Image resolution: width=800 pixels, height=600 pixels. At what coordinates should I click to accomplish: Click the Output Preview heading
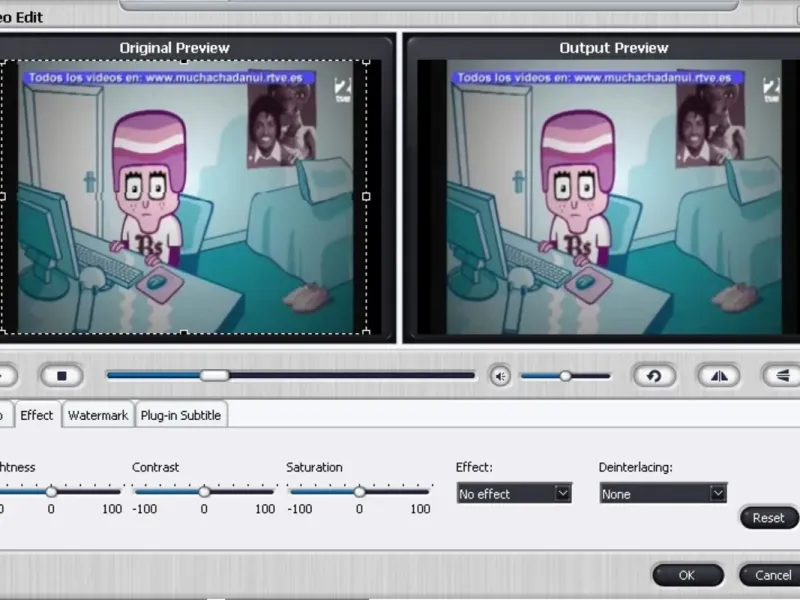614,48
